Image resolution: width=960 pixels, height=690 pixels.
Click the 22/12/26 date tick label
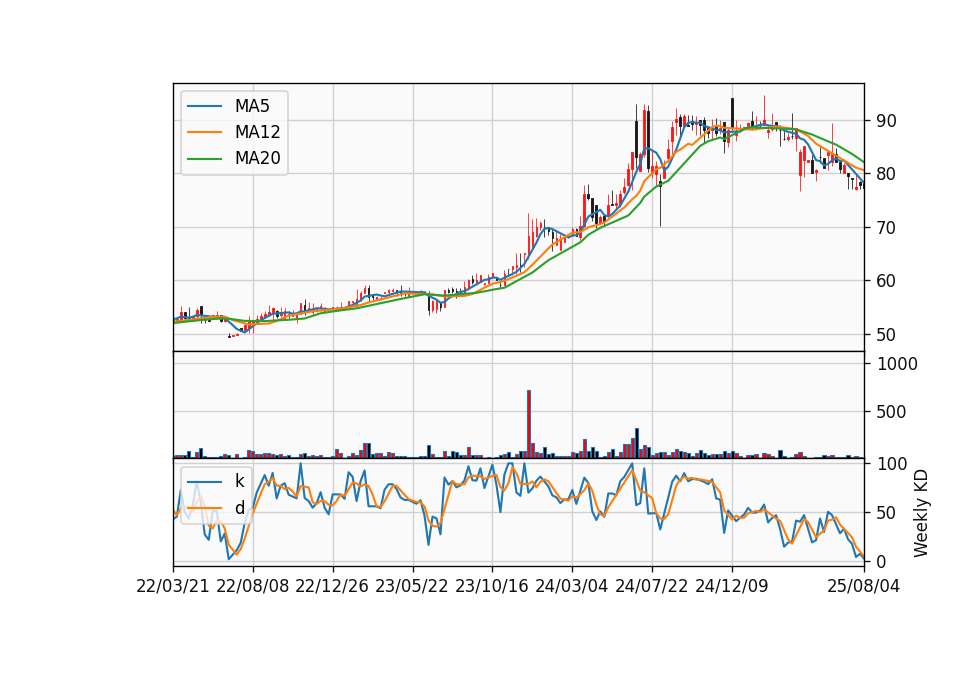(x=332, y=586)
